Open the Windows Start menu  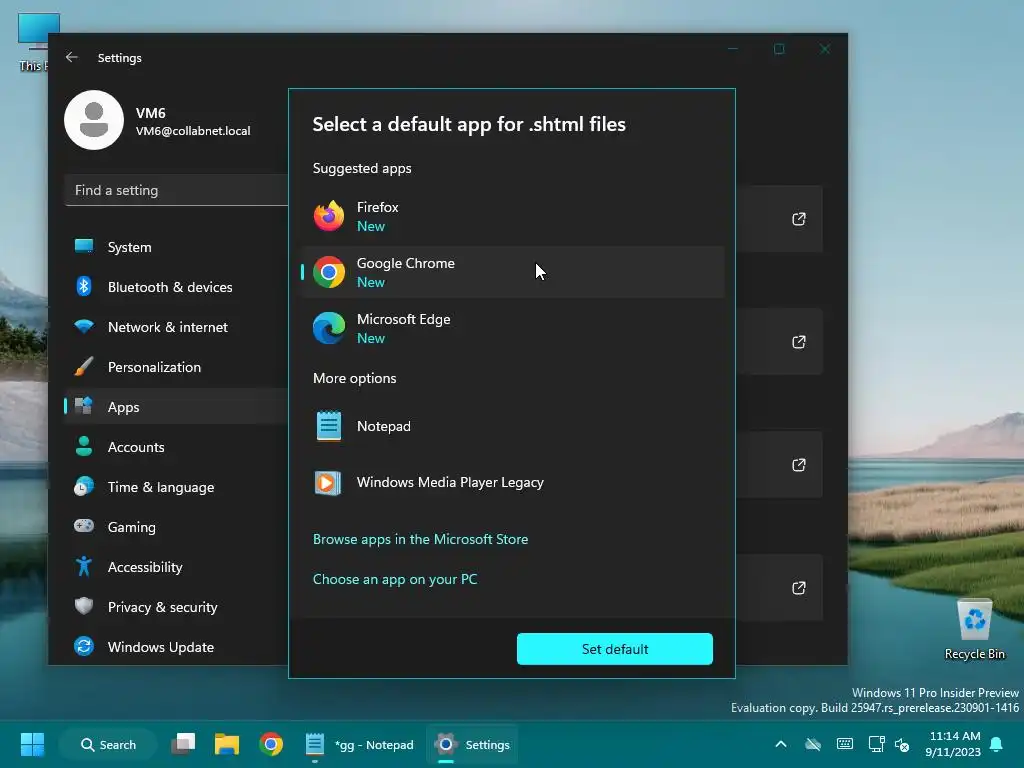(32, 744)
